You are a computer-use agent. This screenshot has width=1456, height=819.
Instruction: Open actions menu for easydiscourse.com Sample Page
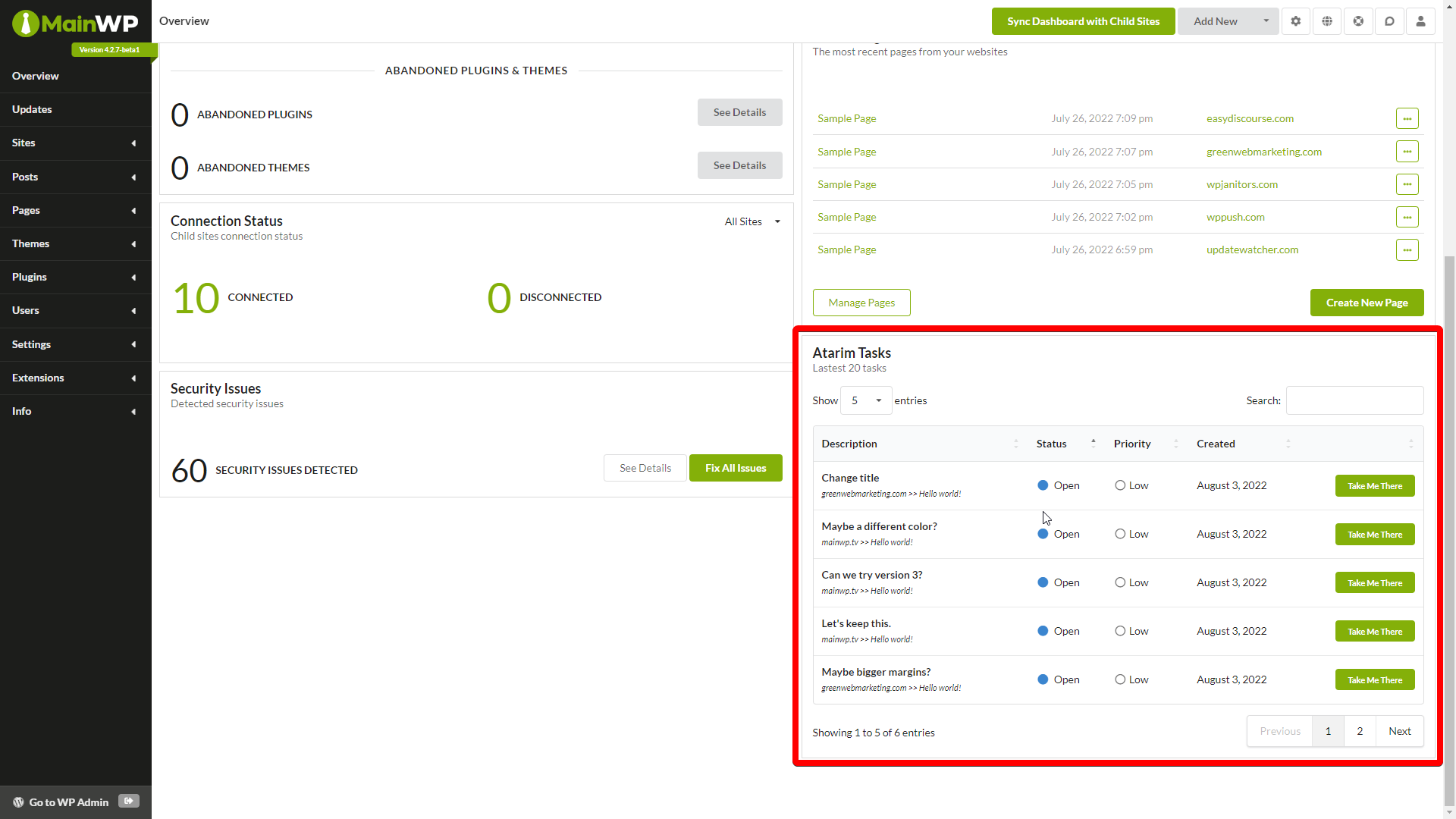[1407, 118]
